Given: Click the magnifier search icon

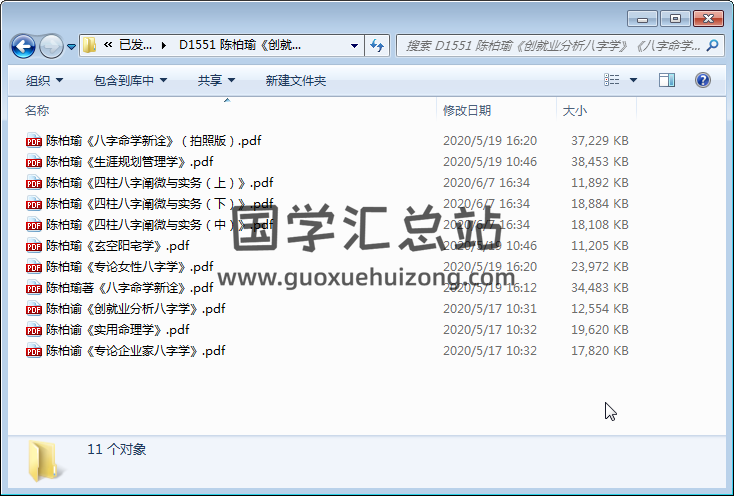Looking at the screenshot, I should pyautogui.click(x=712, y=45).
